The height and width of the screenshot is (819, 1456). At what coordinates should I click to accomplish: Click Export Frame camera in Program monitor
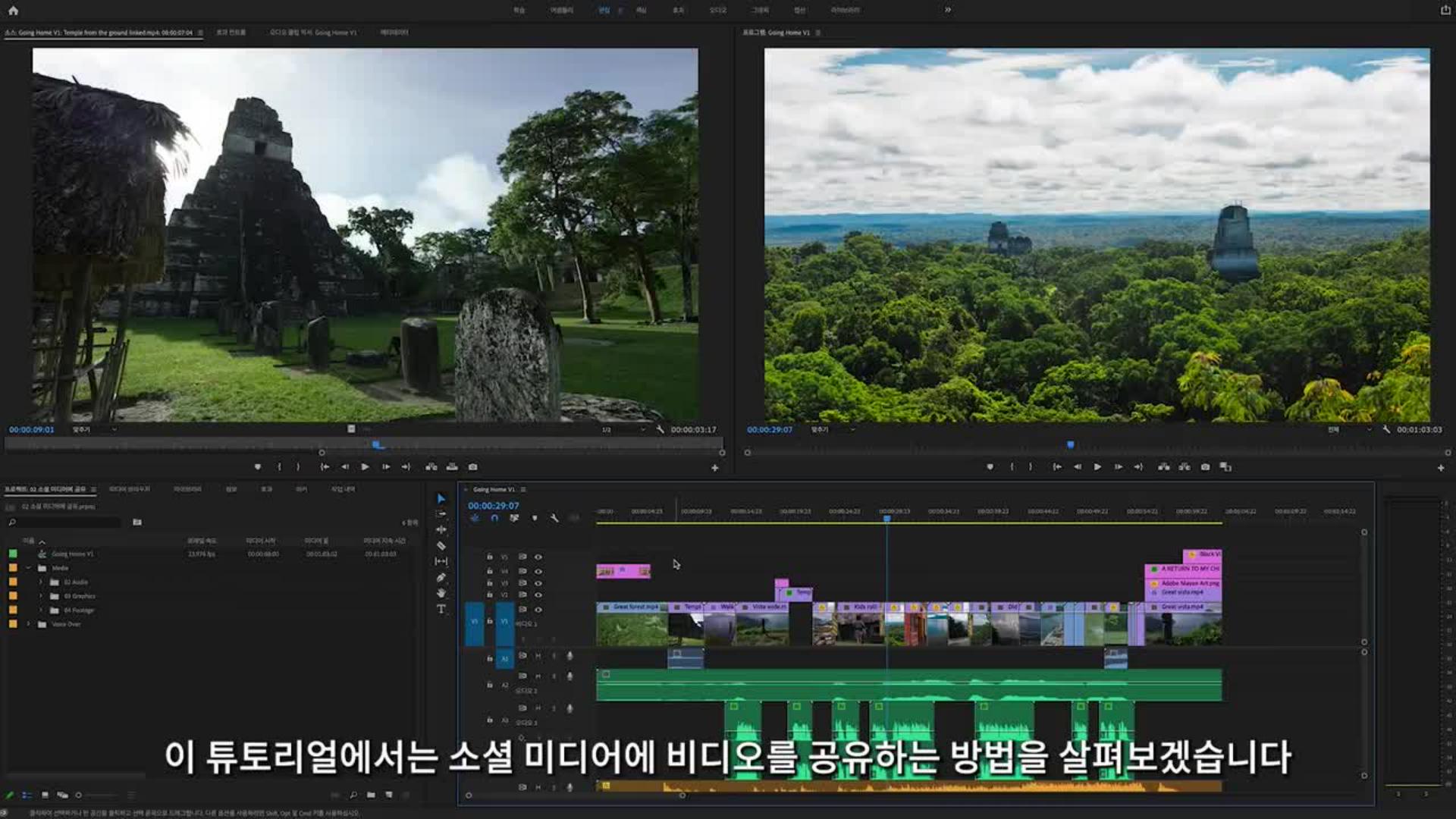tap(1205, 467)
